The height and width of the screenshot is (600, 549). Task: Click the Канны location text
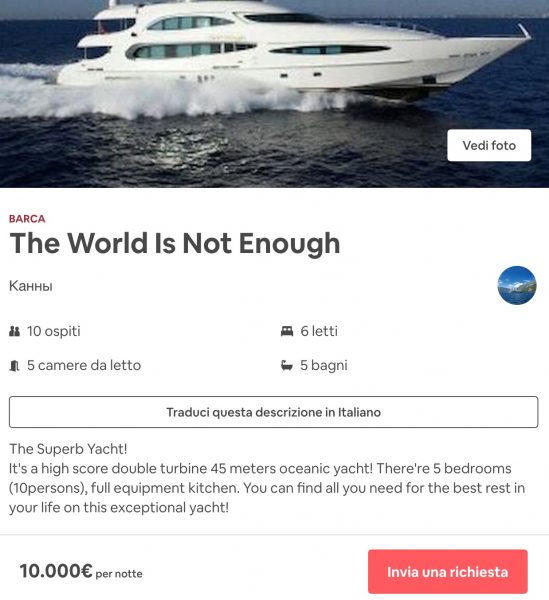pyautogui.click(x=31, y=286)
